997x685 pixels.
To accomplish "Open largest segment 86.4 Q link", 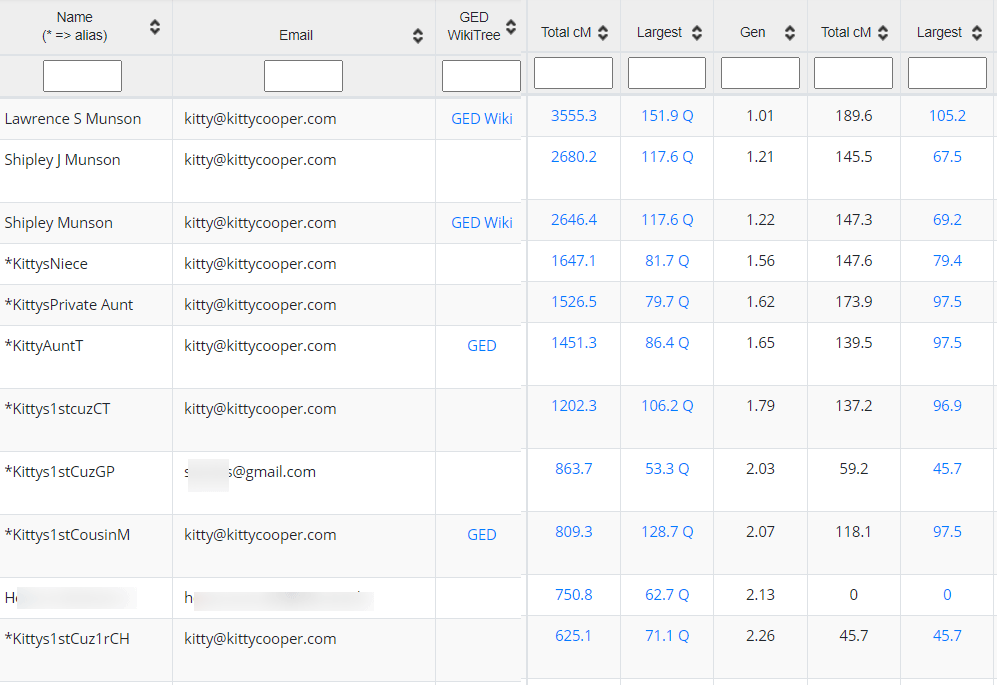I will coord(667,343).
